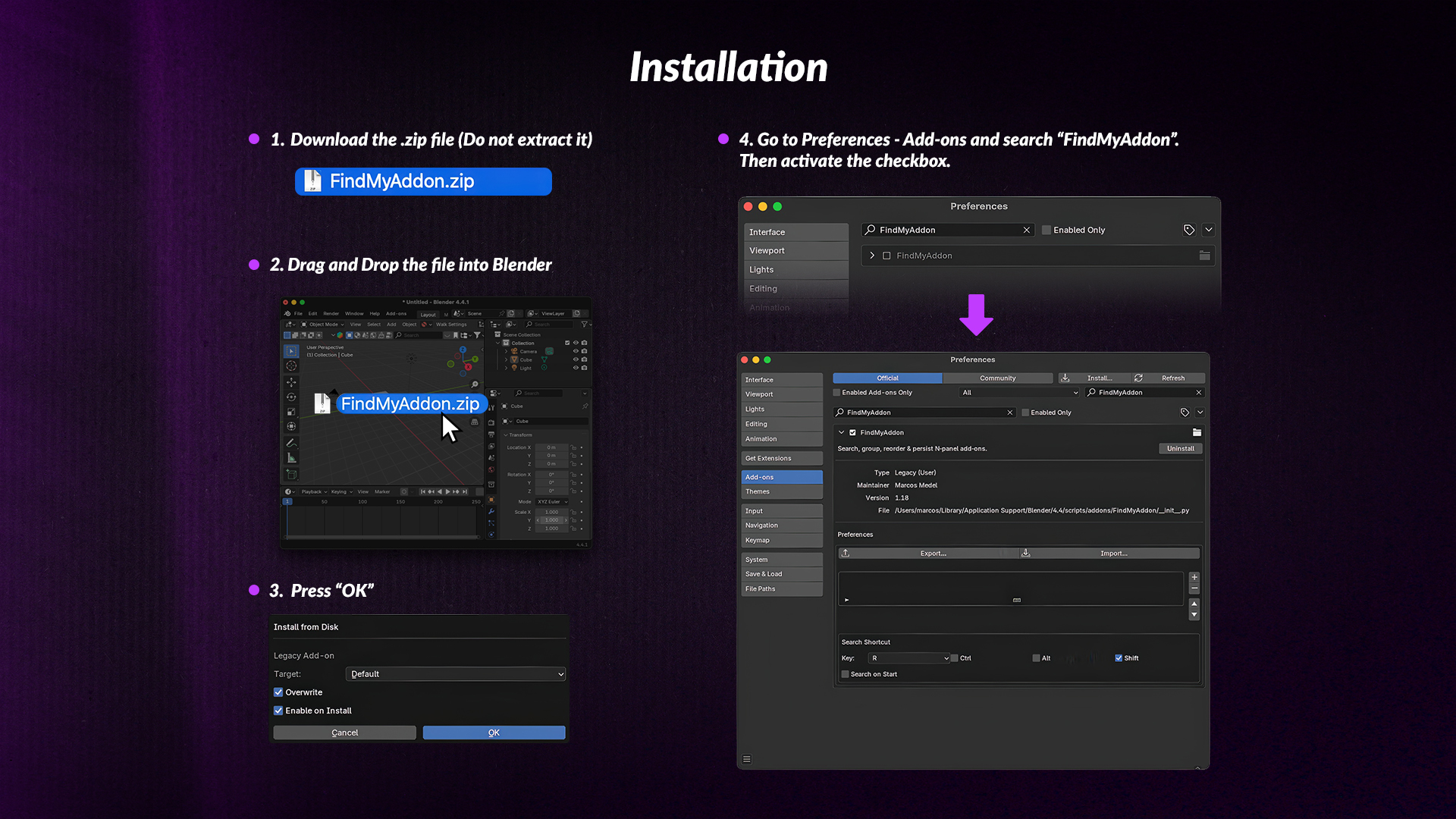
Task: Enable the Shift shortcut modifier checkbox
Action: 1119,658
